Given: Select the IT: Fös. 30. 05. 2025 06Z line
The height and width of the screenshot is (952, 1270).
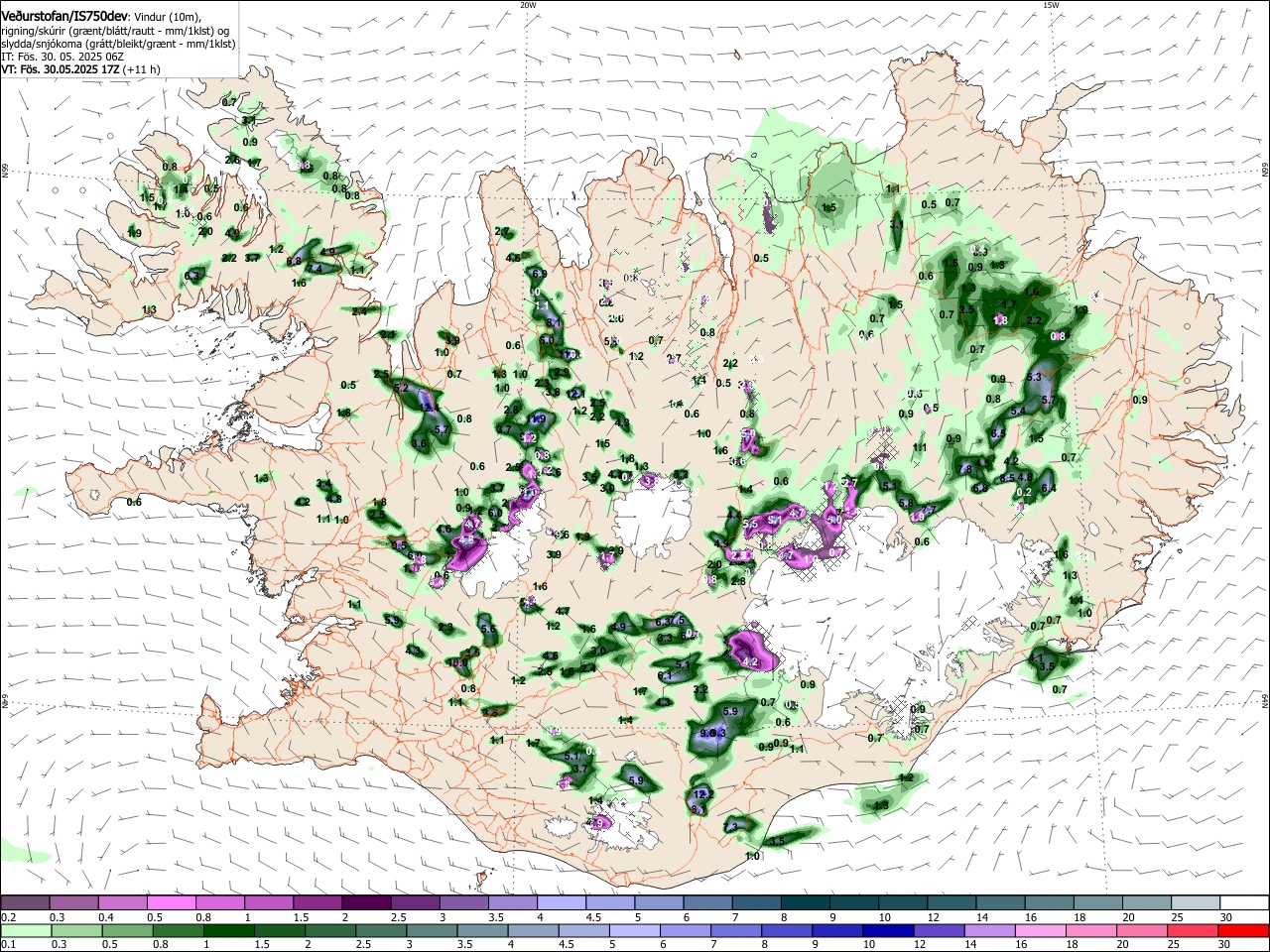Looking at the screenshot, I should pyautogui.click(x=63, y=57).
